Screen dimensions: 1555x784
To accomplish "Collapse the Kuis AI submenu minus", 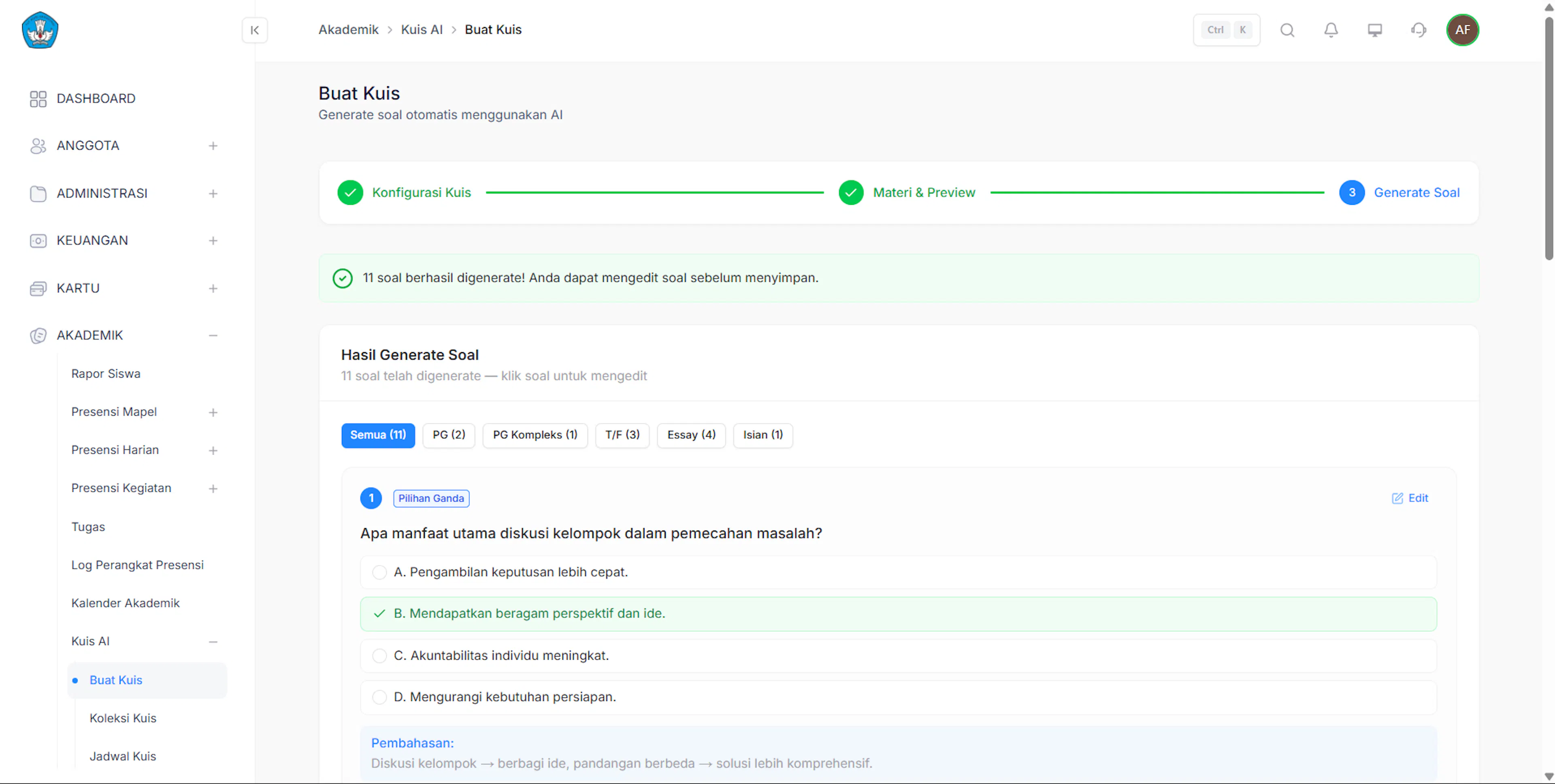I will click(x=213, y=642).
